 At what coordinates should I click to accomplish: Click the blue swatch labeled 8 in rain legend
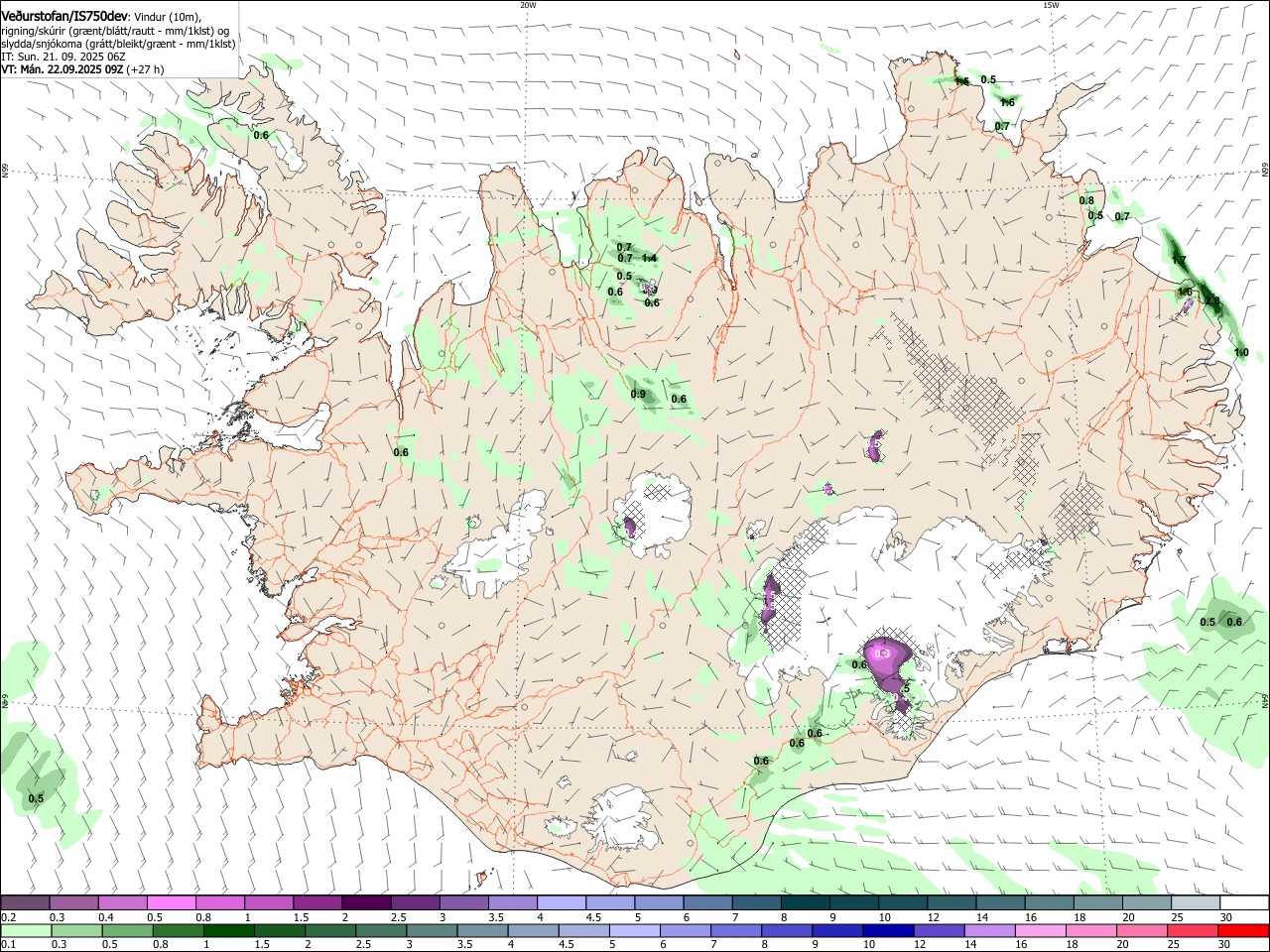tap(789, 930)
